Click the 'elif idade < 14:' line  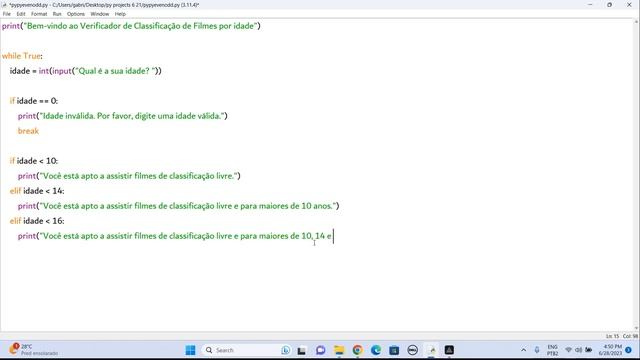coord(37,191)
